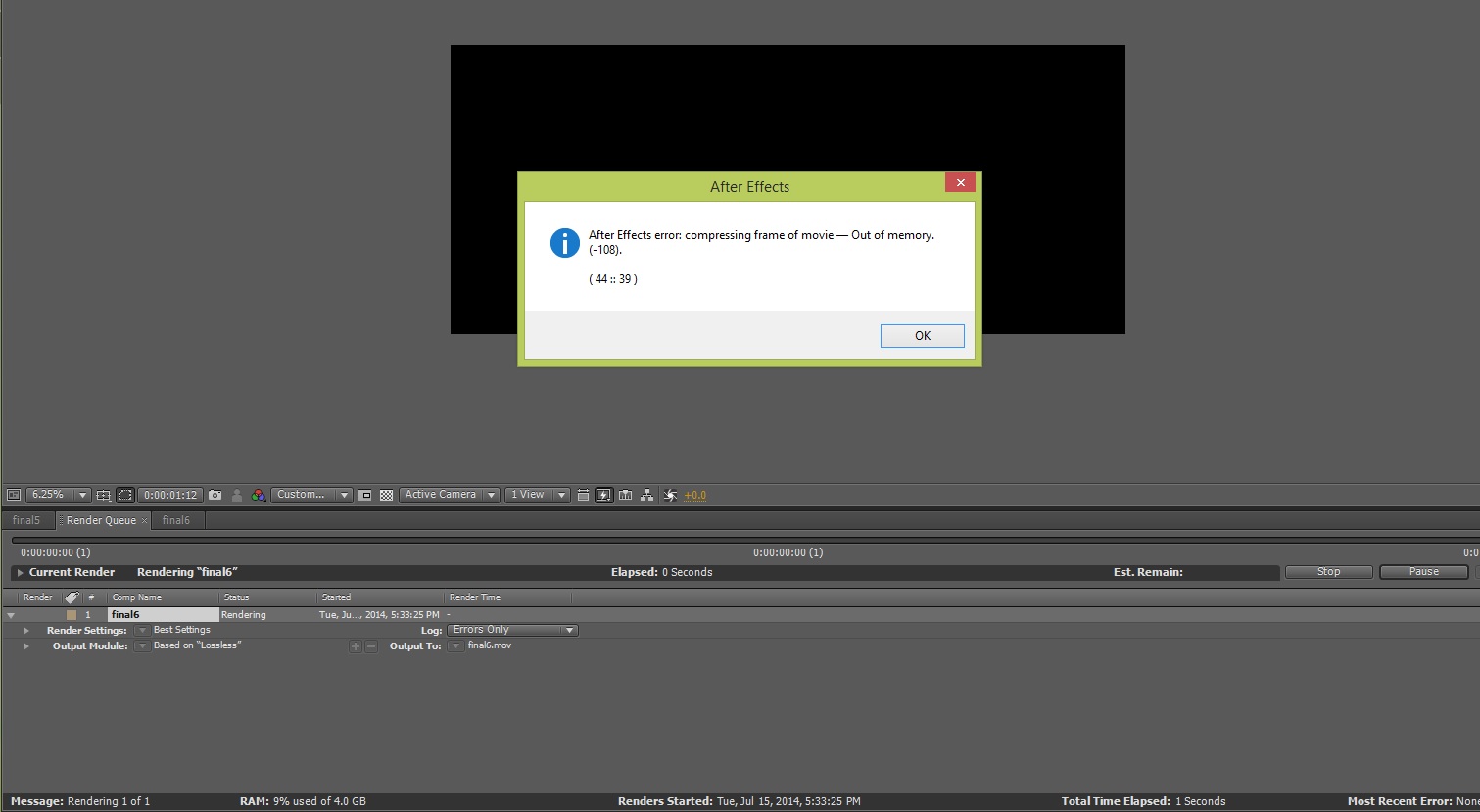Screen dimensions: 1480x812
Task: Click the tan label color swatch of final6
Action: tap(72, 615)
